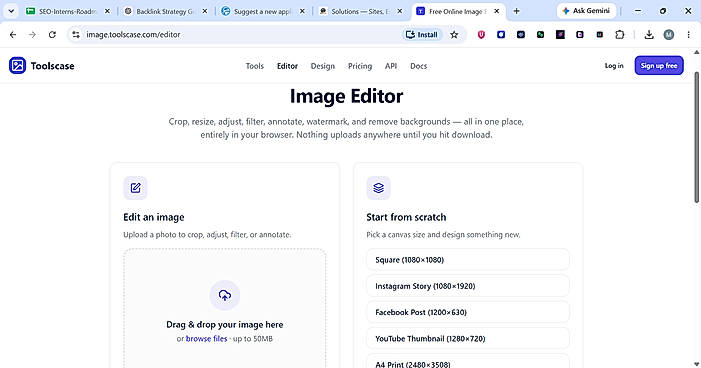
Task: Open the Extensions puzzle piece menu
Action: click(620, 34)
